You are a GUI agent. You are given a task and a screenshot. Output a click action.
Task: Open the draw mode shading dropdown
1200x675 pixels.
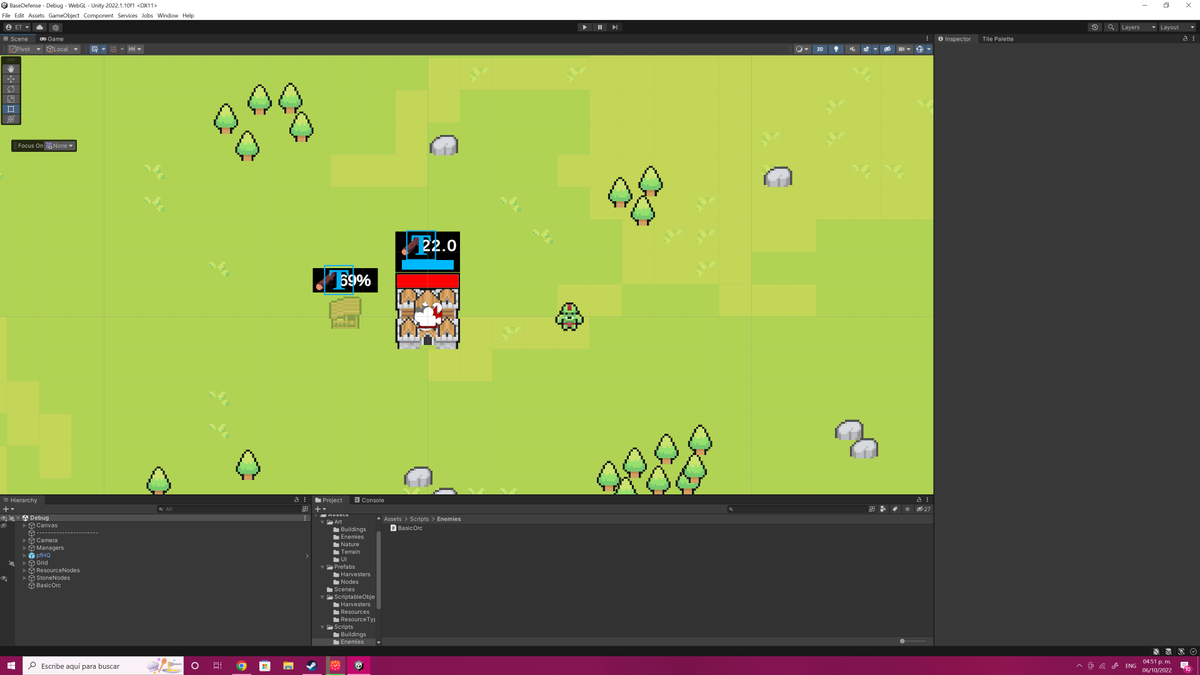pos(802,49)
